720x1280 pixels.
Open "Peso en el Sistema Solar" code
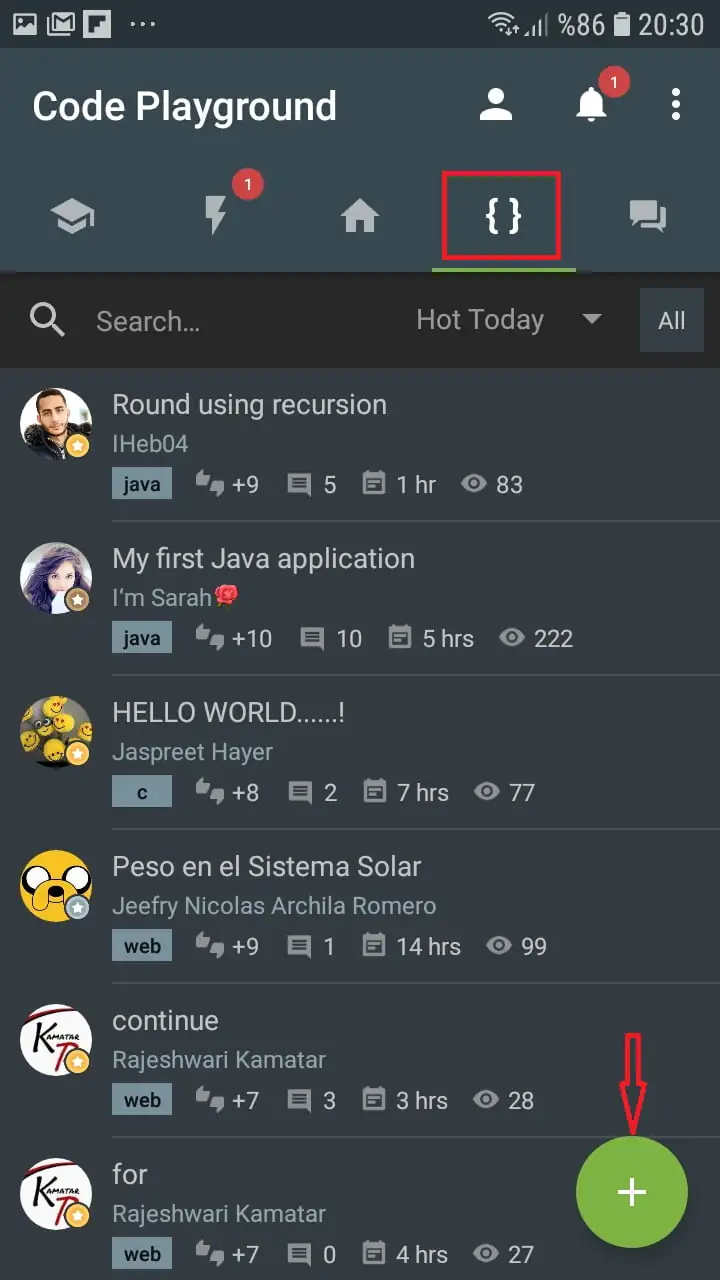(266, 867)
